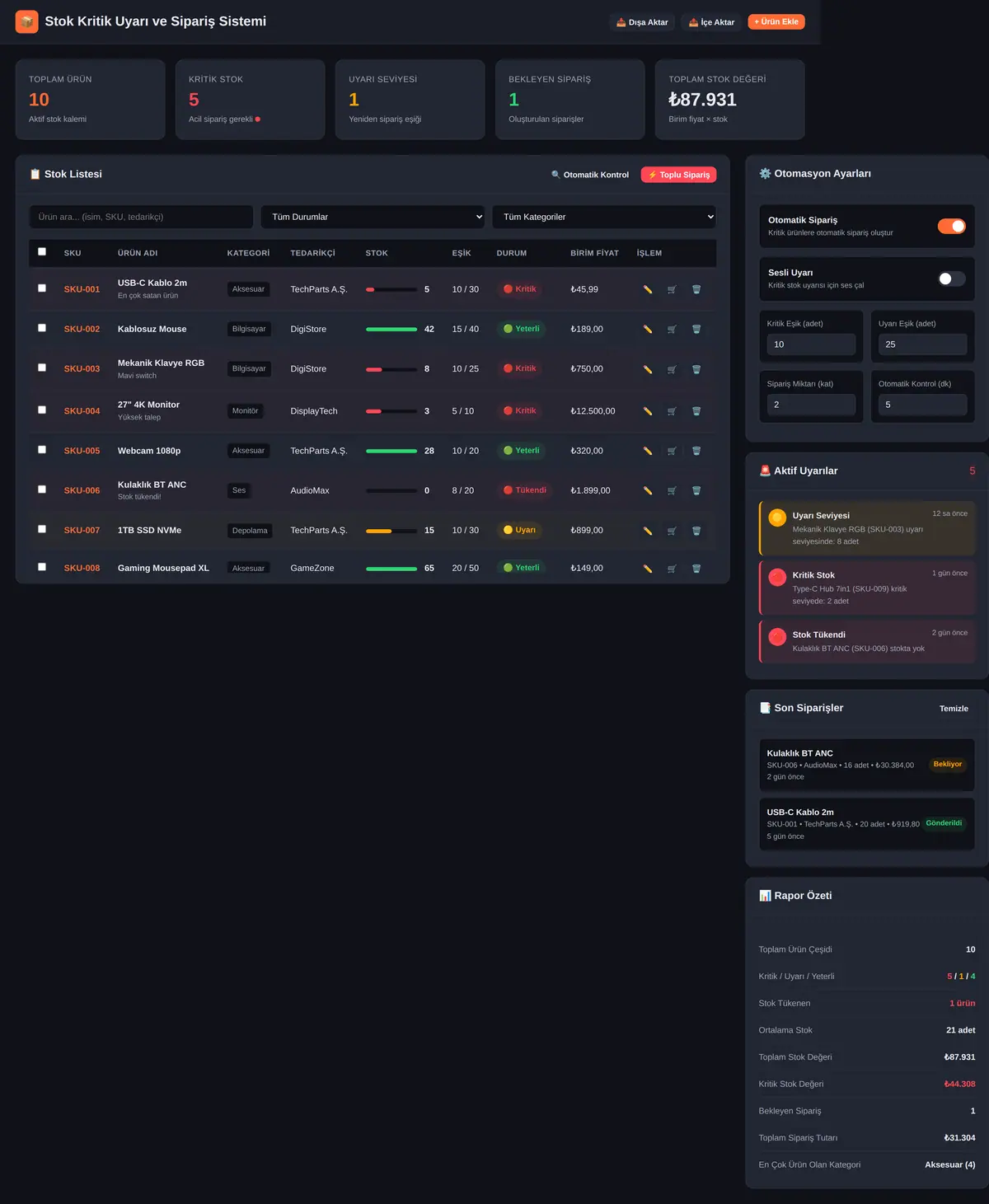Run Otomatik Kontrol on the stock list
This screenshot has width=989, height=1204.
coord(590,175)
